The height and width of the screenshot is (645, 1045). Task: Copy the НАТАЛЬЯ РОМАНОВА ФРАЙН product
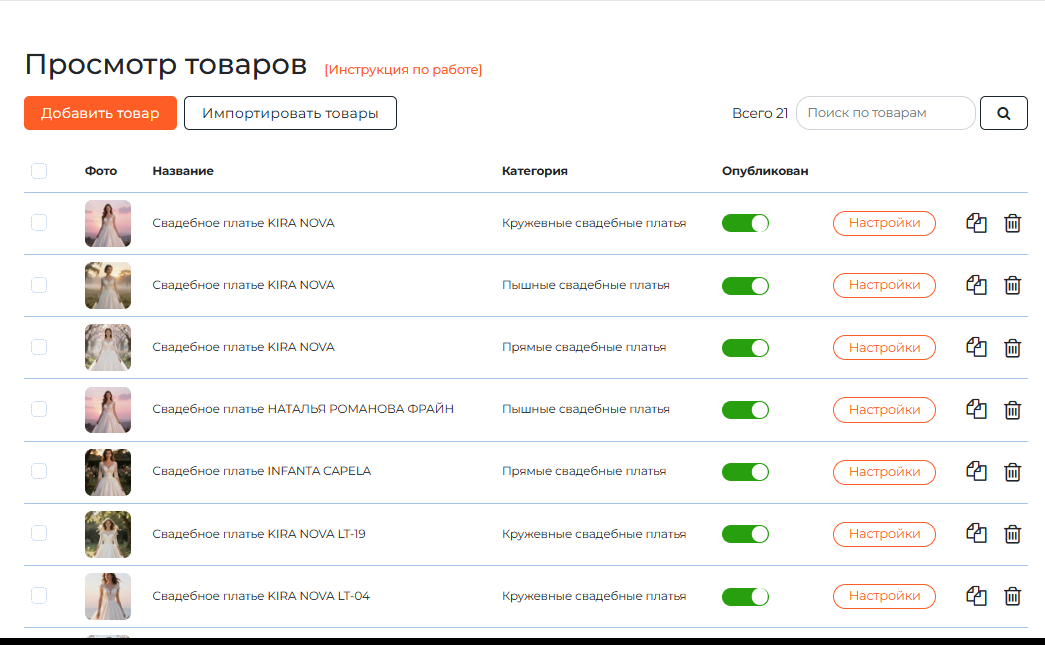pyautogui.click(x=976, y=408)
